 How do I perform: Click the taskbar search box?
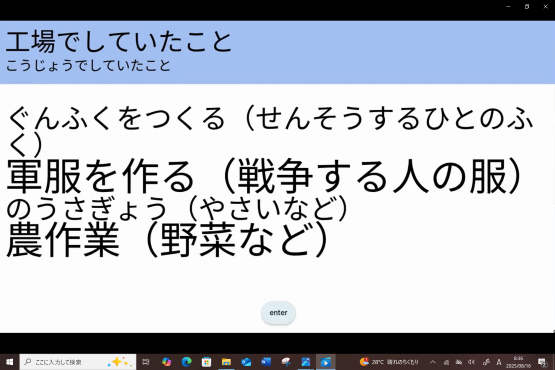pyautogui.click(x=78, y=362)
